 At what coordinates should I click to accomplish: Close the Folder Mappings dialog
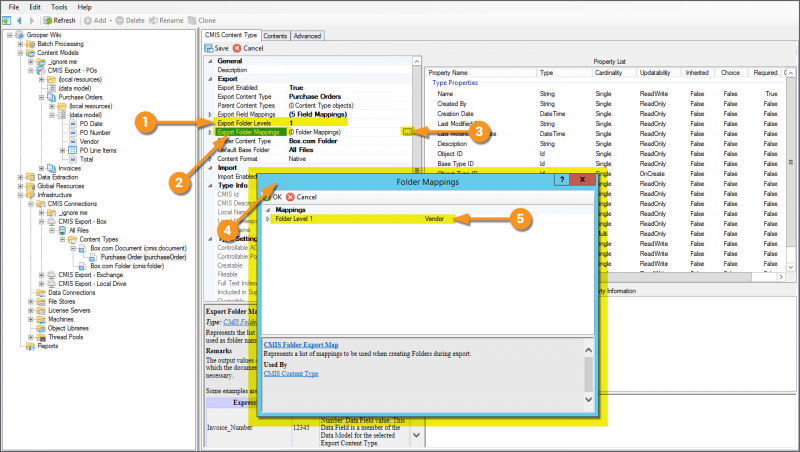[582, 180]
